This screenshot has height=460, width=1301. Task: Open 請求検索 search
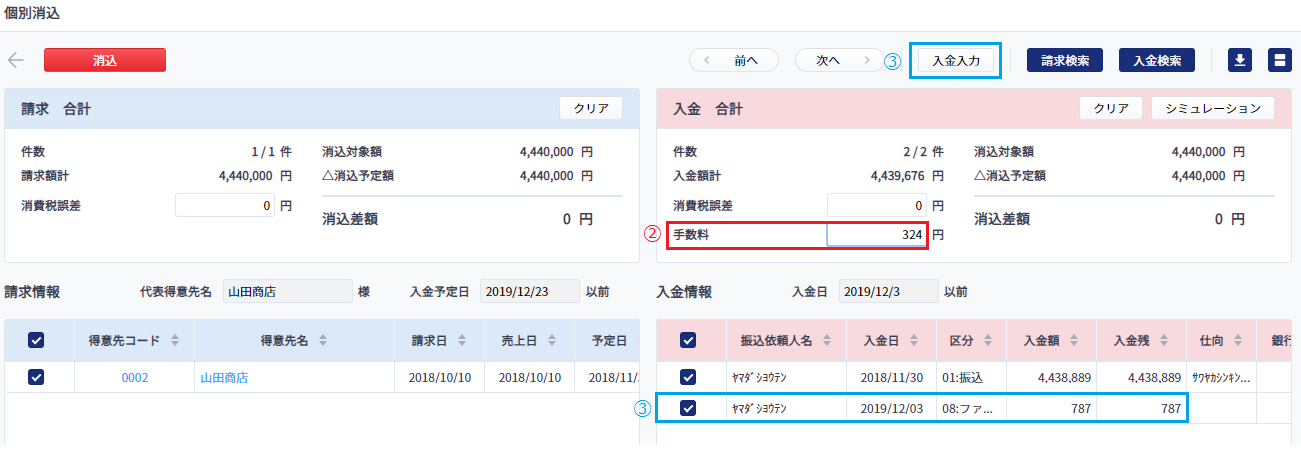point(1065,60)
